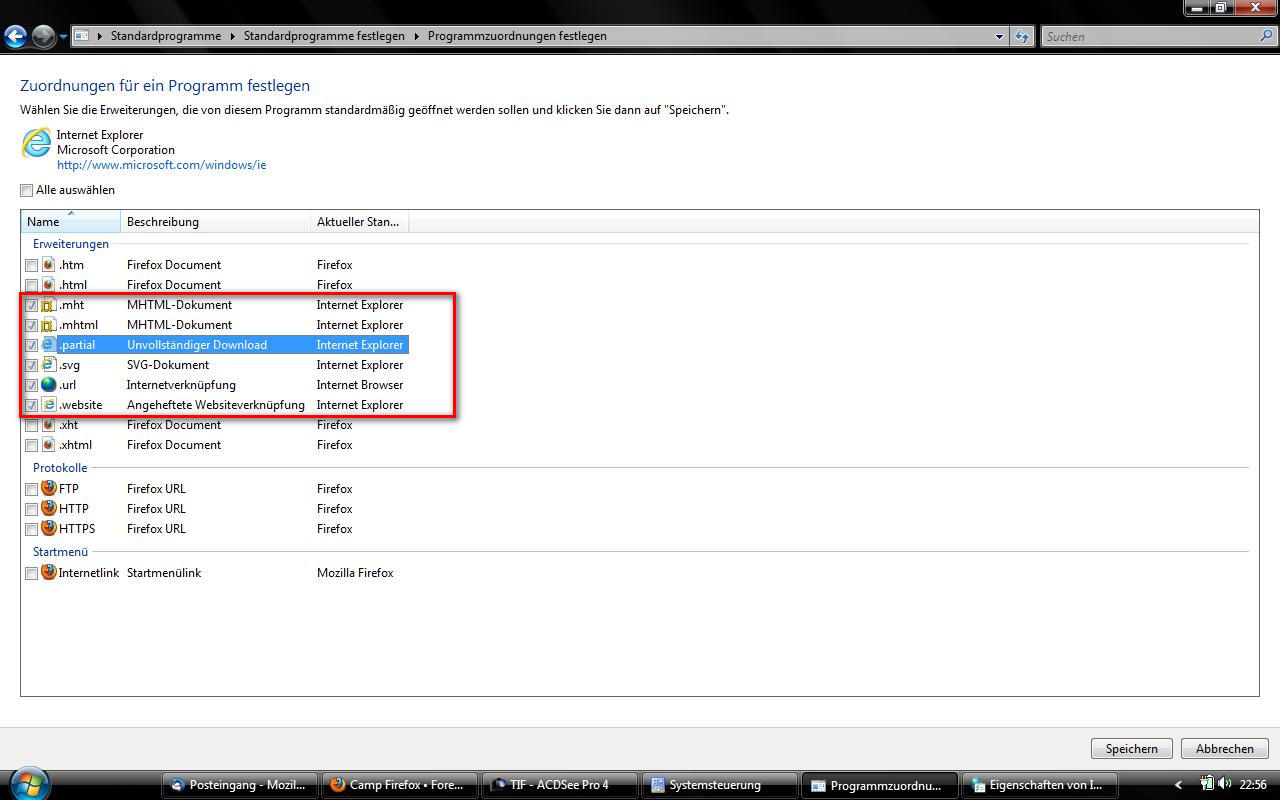Show hidden tray icons arrow

pyautogui.click(x=1179, y=785)
